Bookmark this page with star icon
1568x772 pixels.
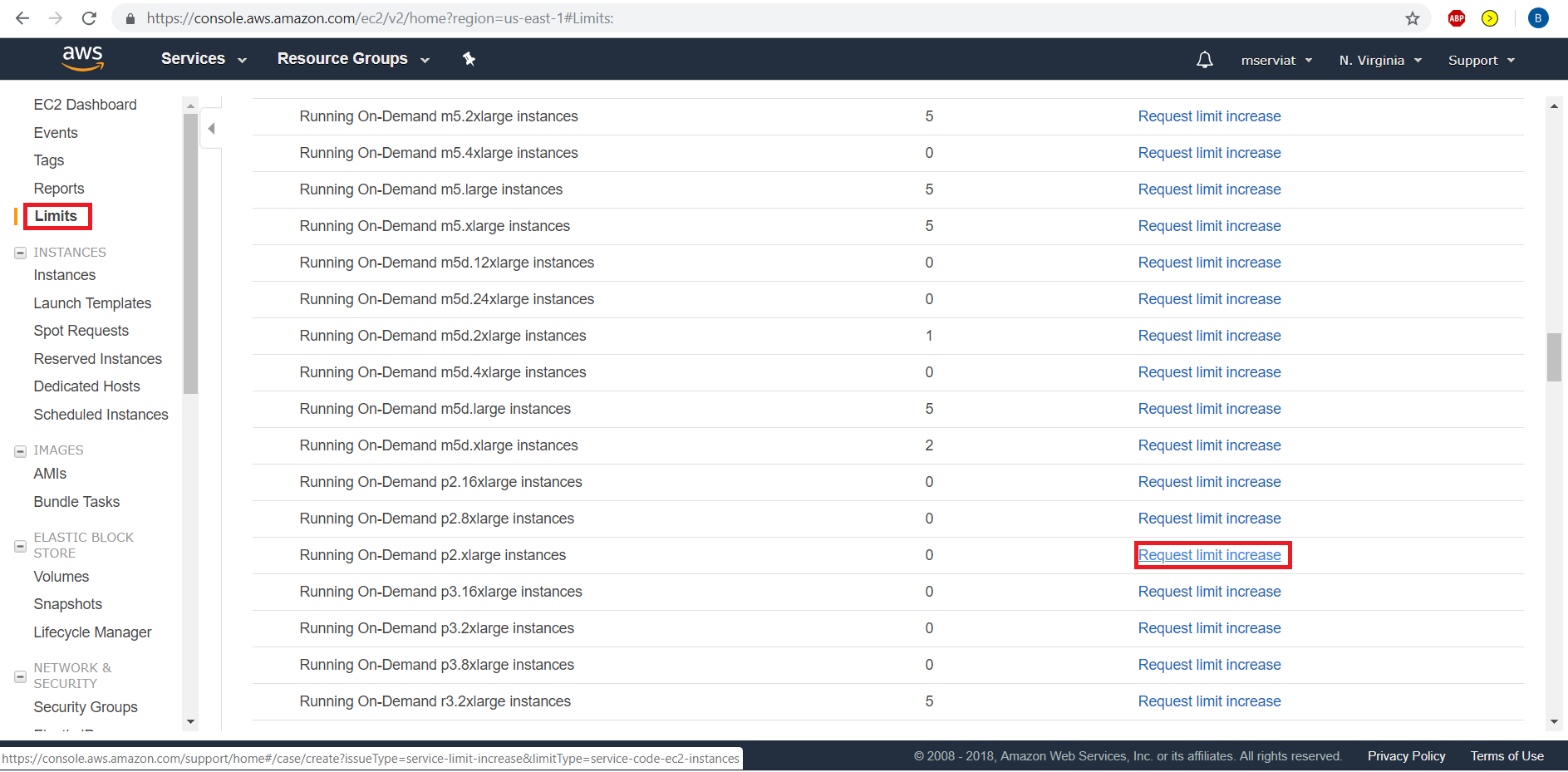1412,18
